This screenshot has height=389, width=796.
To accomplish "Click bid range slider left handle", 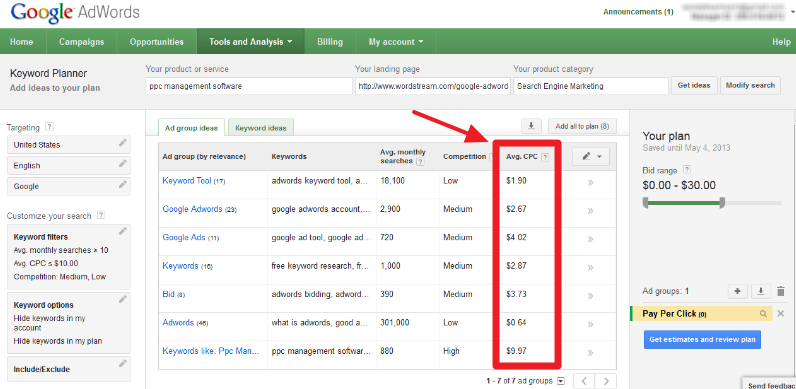I will pyautogui.click(x=645, y=203).
